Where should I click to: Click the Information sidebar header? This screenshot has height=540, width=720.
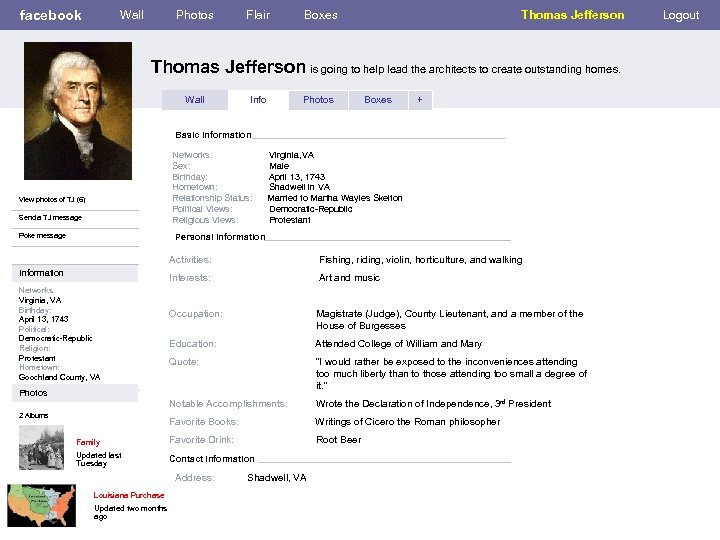pyautogui.click(x=75, y=273)
